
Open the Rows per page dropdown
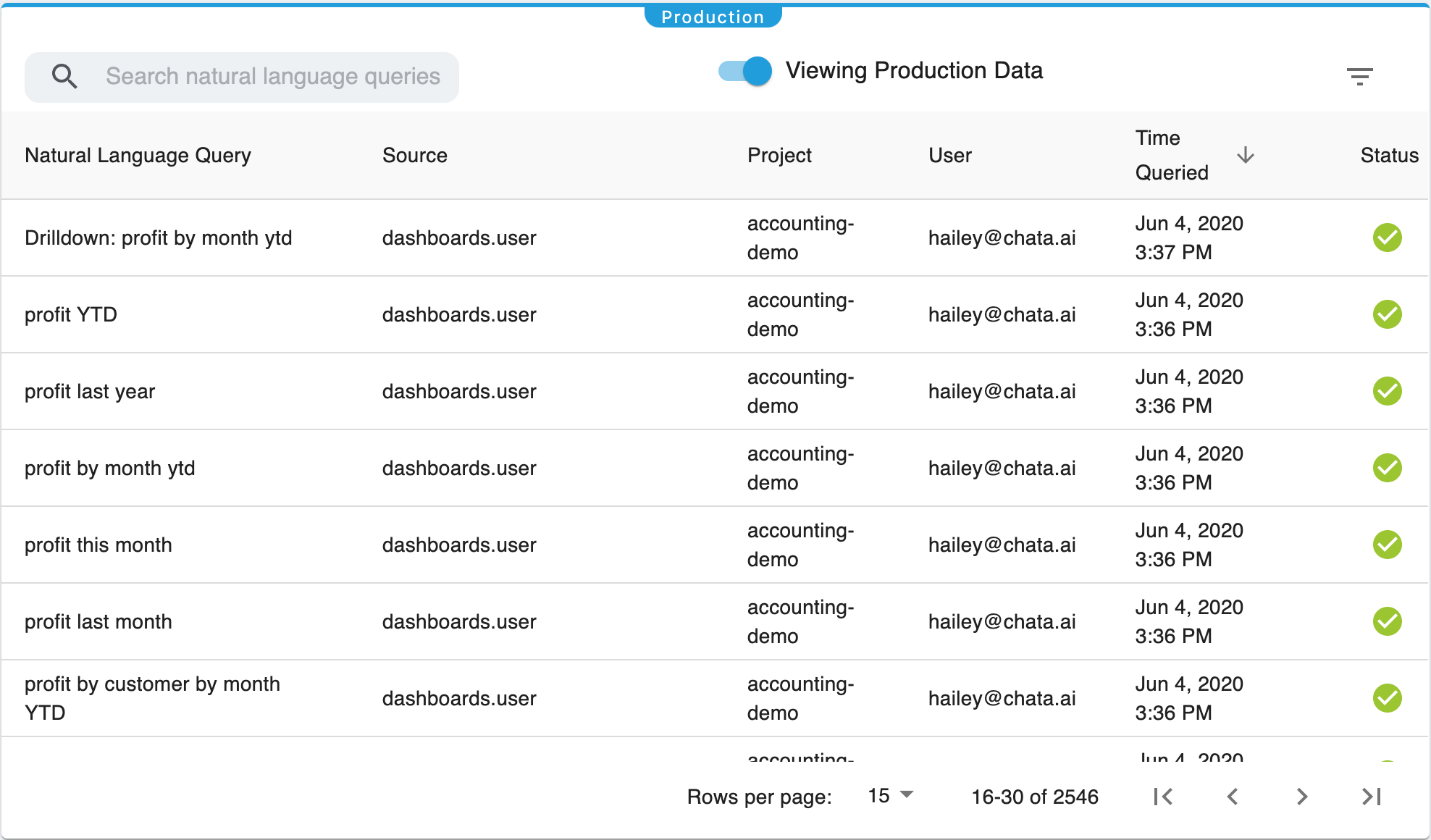[x=891, y=796]
